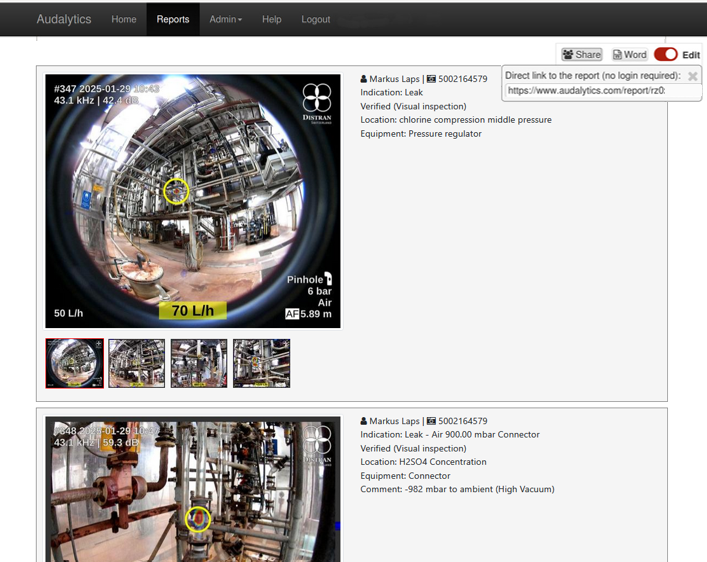
Task: Close the direct link popup
Action: [693, 76]
